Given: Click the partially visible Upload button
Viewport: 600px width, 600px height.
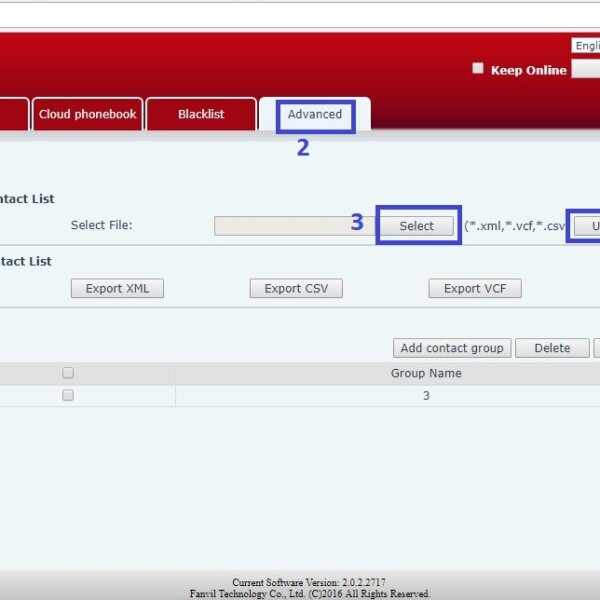Looking at the screenshot, I should 588,226.
